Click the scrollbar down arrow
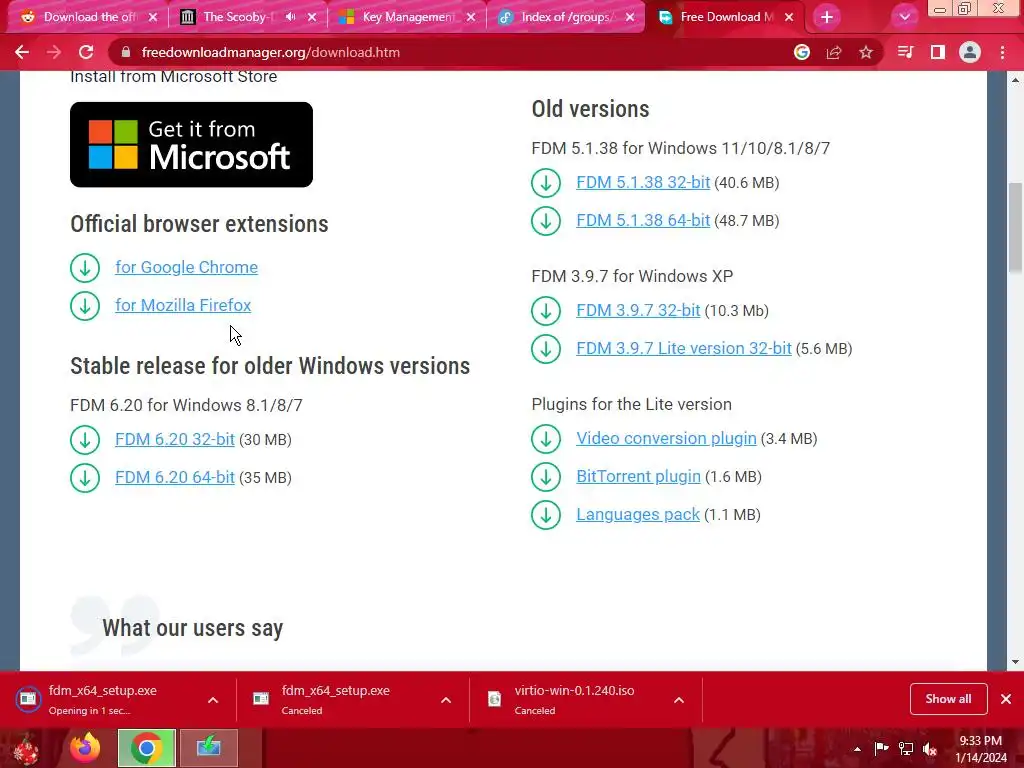This screenshot has width=1024, height=768. coord(1015,662)
